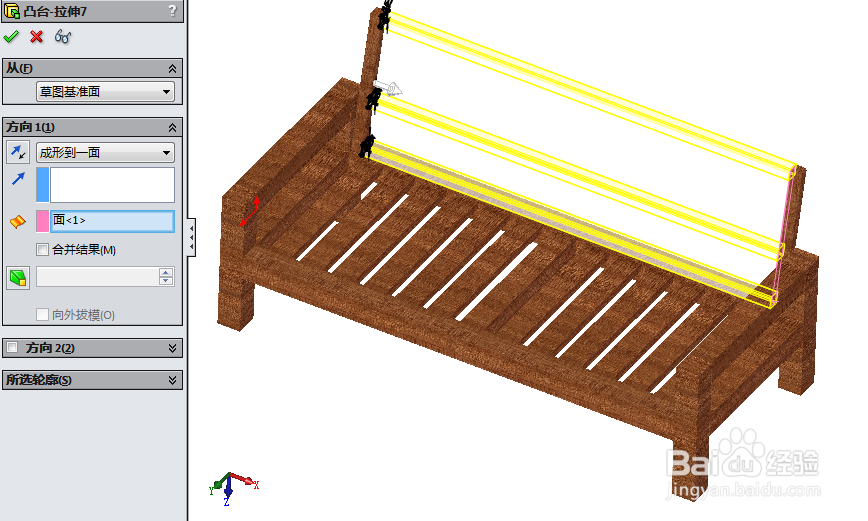This screenshot has height=521, width=868.
Task: Click the pink face selection color swatch
Action: point(43,221)
